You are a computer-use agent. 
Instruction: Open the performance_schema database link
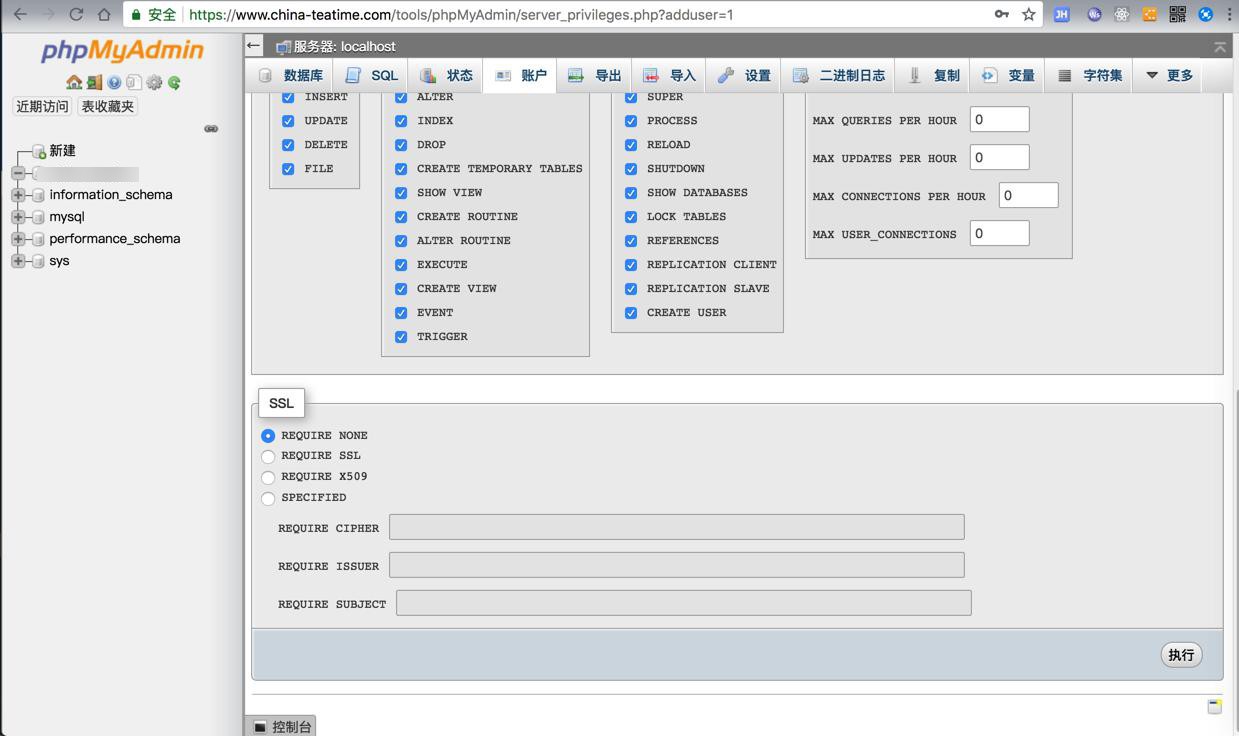(115, 239)
